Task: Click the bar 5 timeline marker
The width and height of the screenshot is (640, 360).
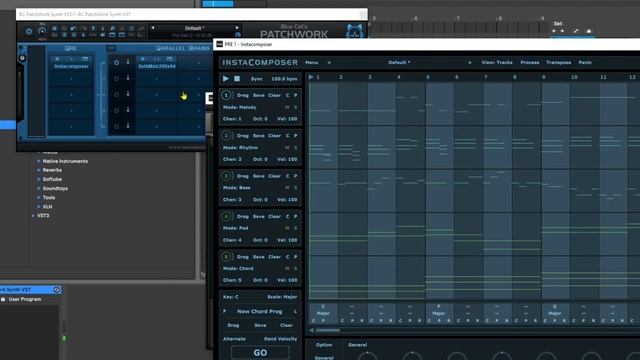Action: point(428,77)
